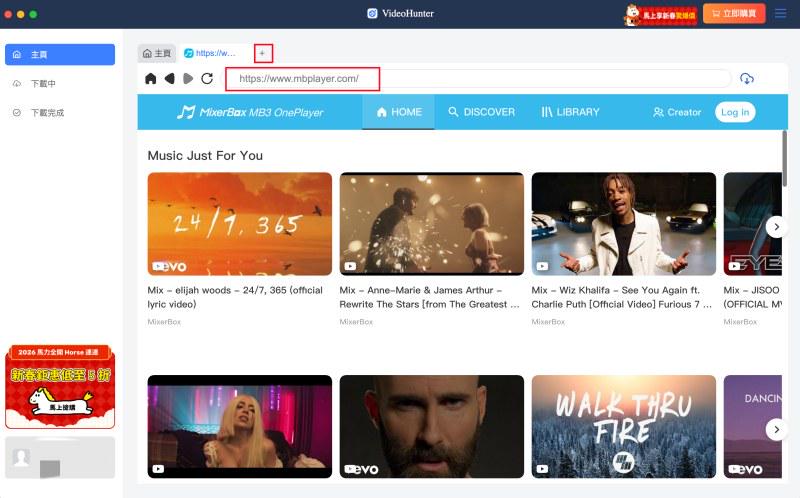Click the orange 立即購買 button

coord(734,14)
